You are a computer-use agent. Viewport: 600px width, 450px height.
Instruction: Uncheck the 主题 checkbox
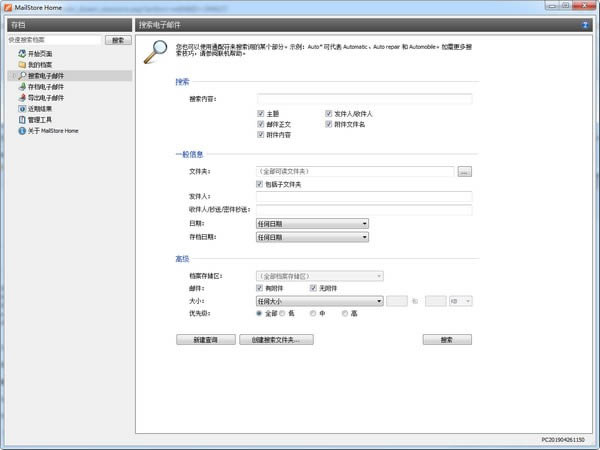pyautogui.click(x=261, y=114)
